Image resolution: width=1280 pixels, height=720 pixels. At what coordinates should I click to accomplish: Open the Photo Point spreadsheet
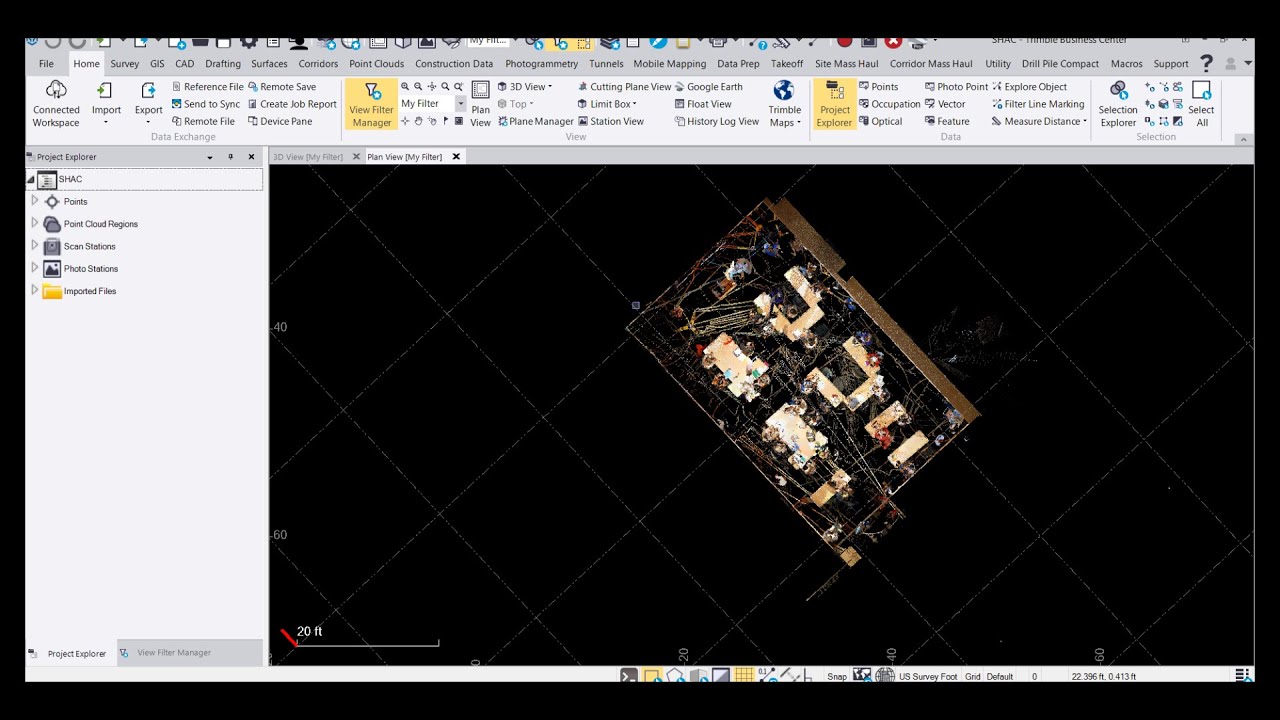pos(956,87)
